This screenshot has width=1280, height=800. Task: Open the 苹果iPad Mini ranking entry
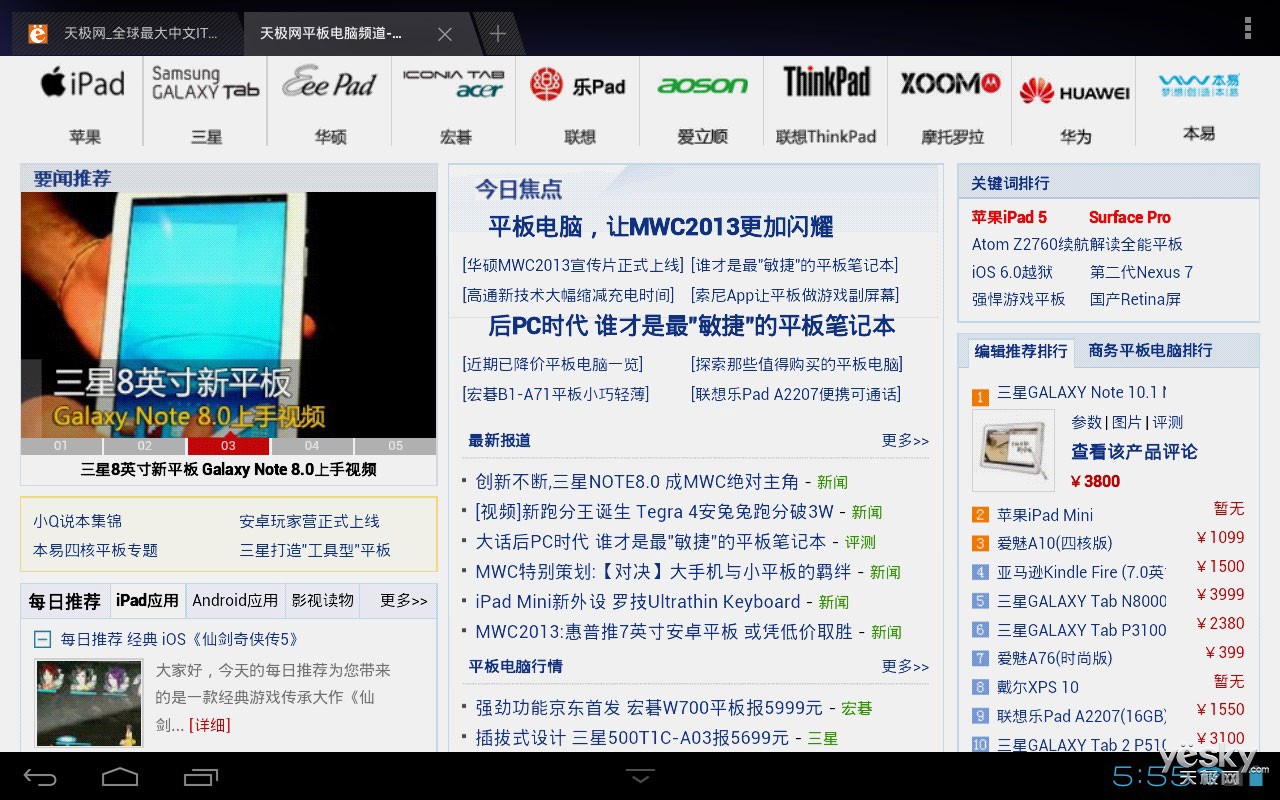point(1045,515)
